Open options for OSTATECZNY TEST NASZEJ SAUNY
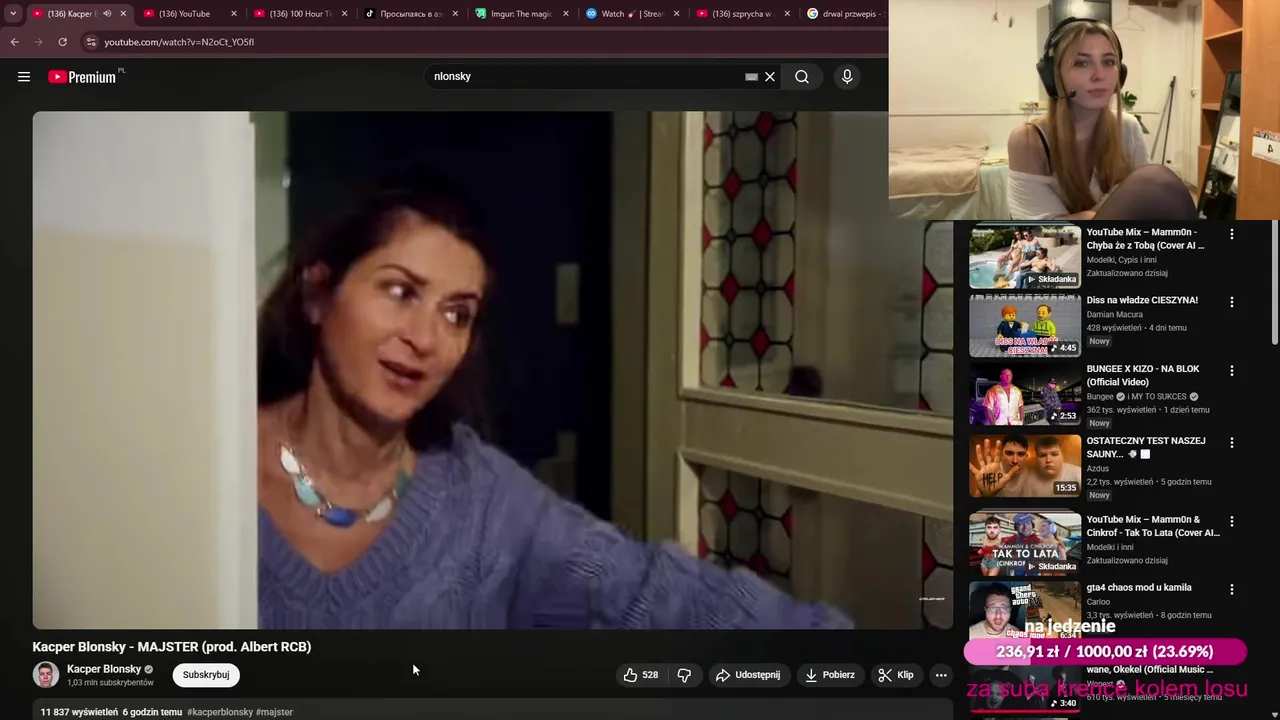Screen dimensions: 1280x720 (x=1232, y=443)
